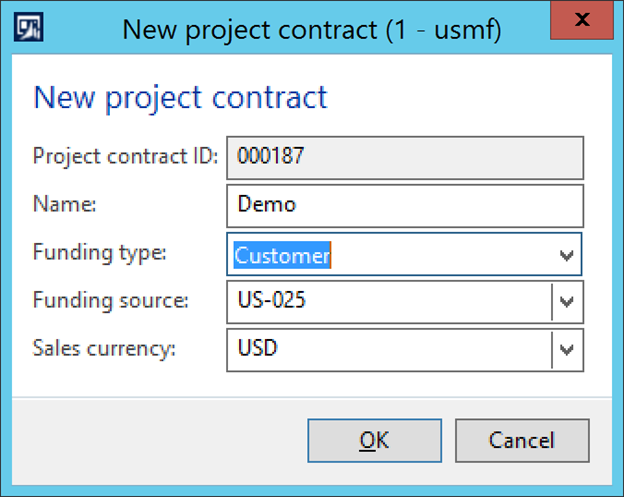Open the Sales currency lookup arrow
624x497 pixels.
coord(568,350)
